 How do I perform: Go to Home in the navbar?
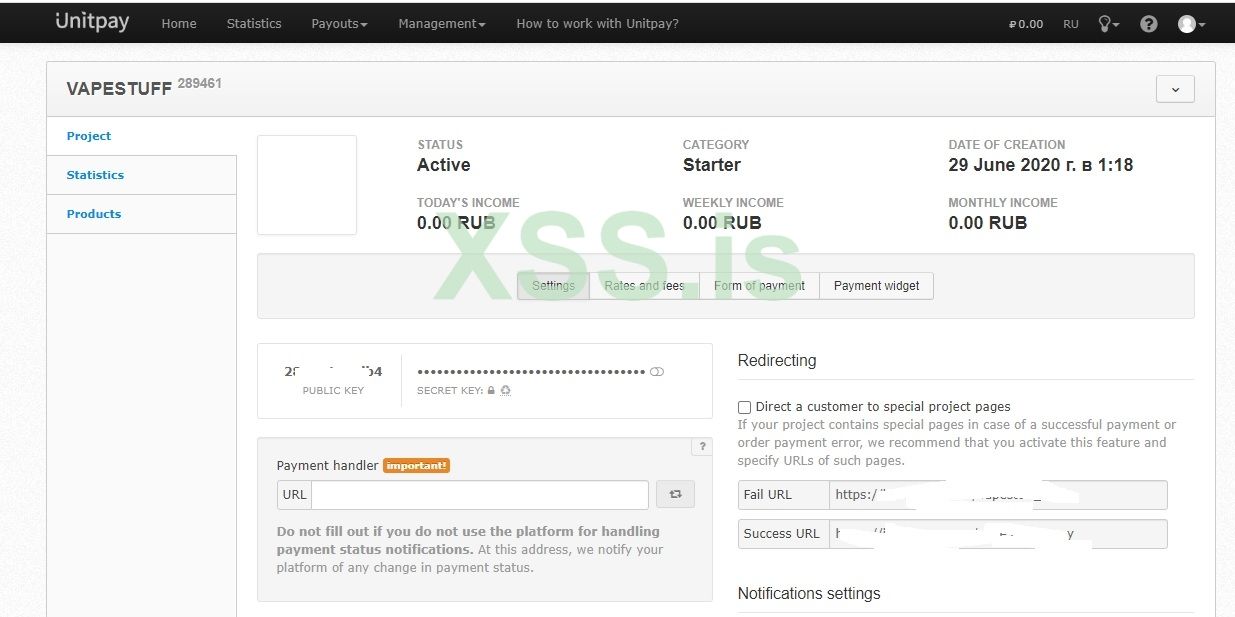pos(179,24)
